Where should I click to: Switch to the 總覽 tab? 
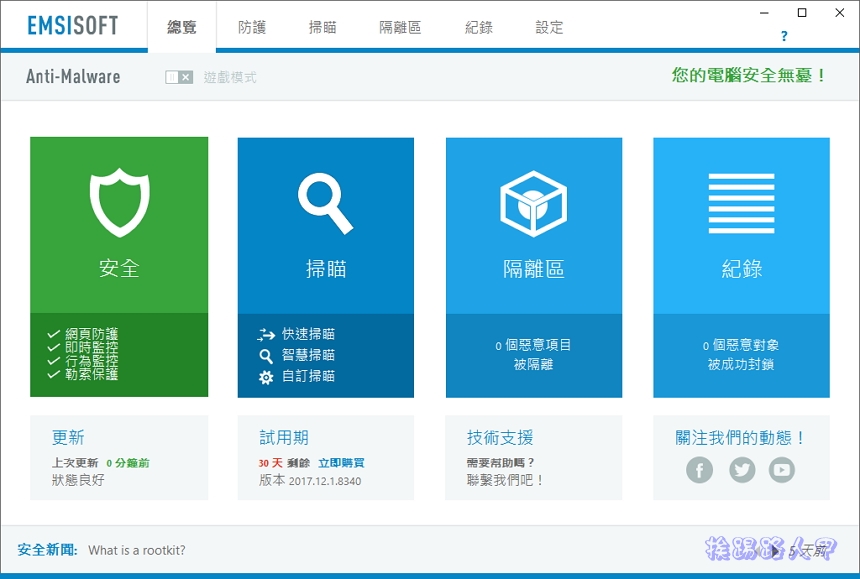(x=182, y=27)
